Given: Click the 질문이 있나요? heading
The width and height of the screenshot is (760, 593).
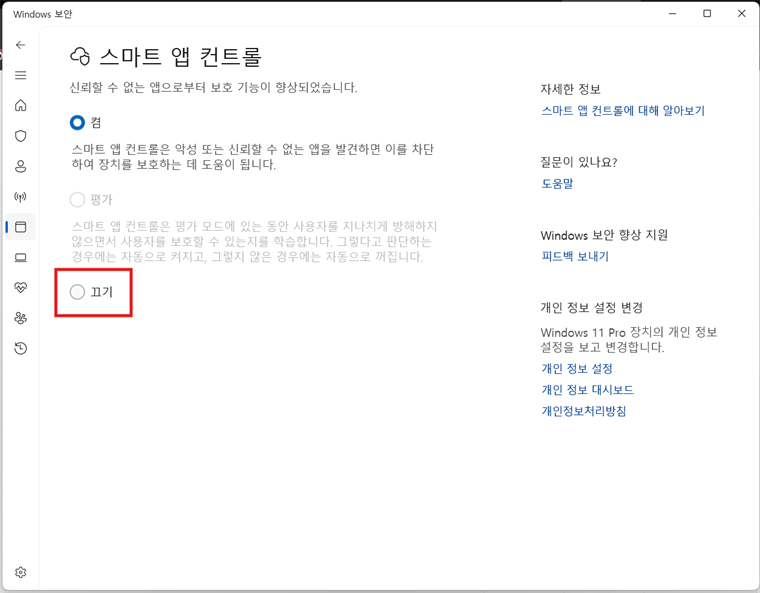Looking at the screenshot, I should pos(579,162).
